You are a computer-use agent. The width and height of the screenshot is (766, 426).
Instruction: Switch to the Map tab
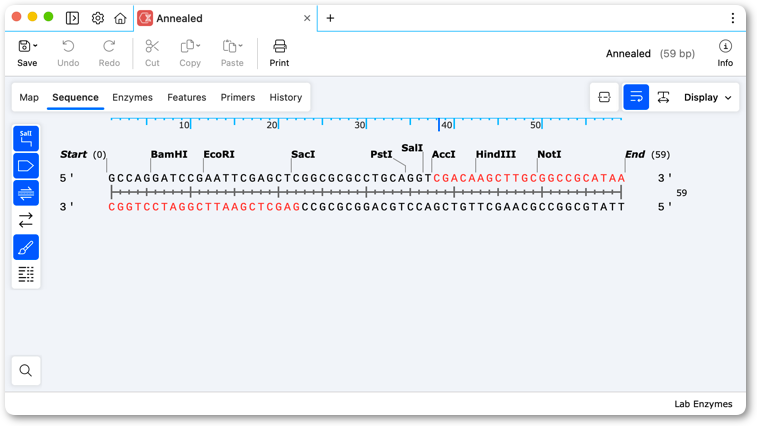click(29, 97)
